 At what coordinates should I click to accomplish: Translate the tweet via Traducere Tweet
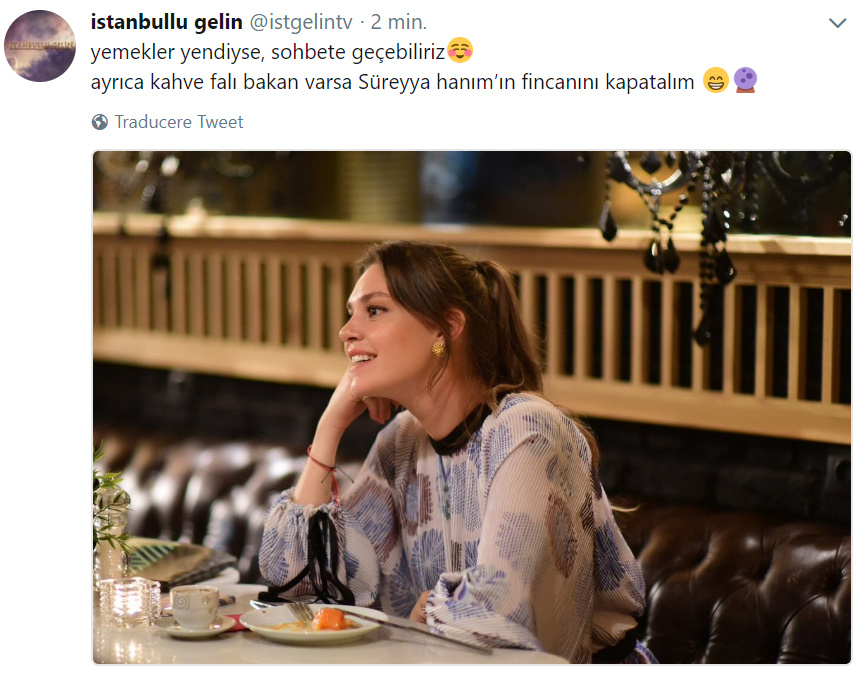(179, 122)
